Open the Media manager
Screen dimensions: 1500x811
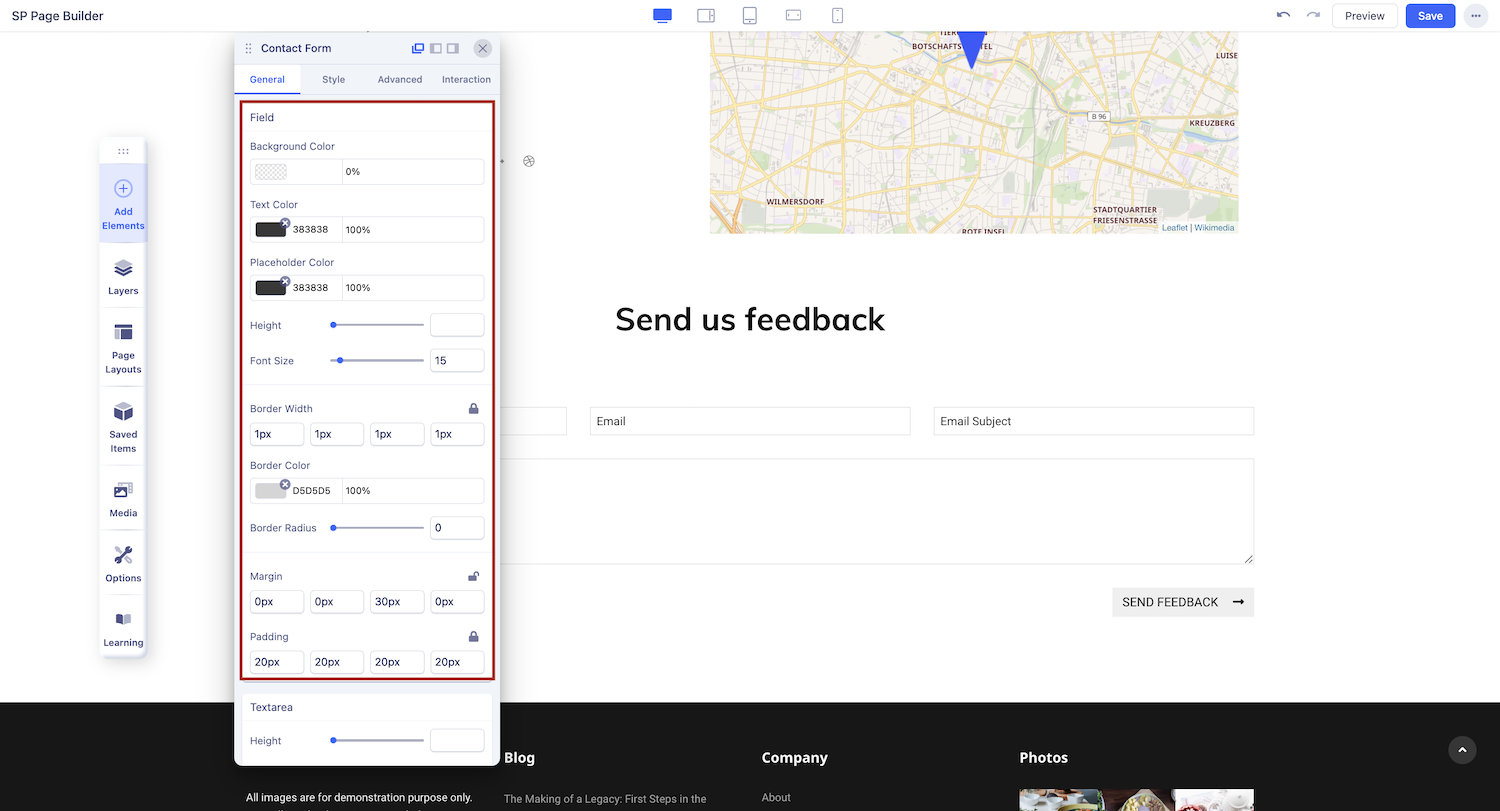pyautogui.click(x=123, y=499)
